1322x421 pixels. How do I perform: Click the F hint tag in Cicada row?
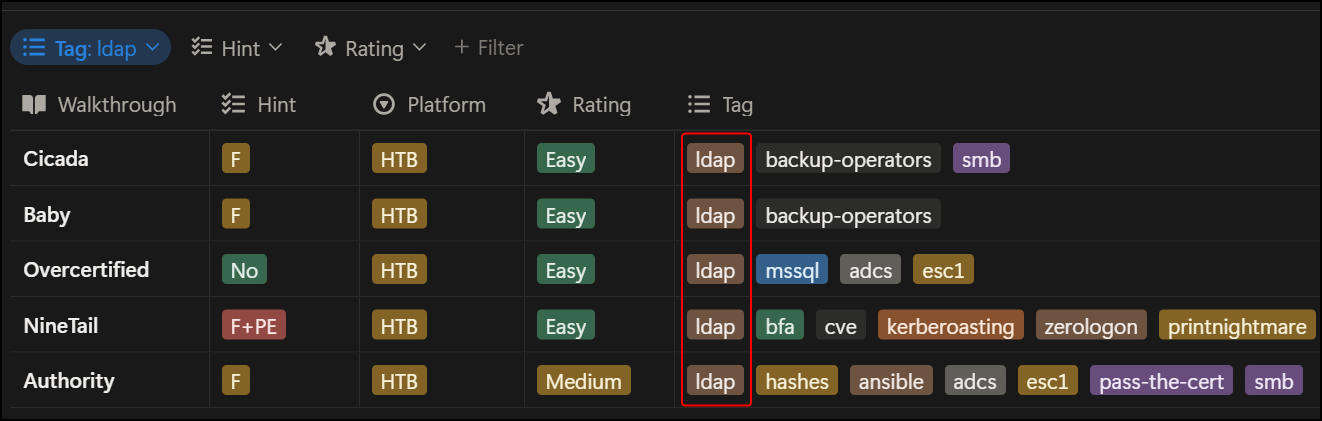tap(235, 158)
